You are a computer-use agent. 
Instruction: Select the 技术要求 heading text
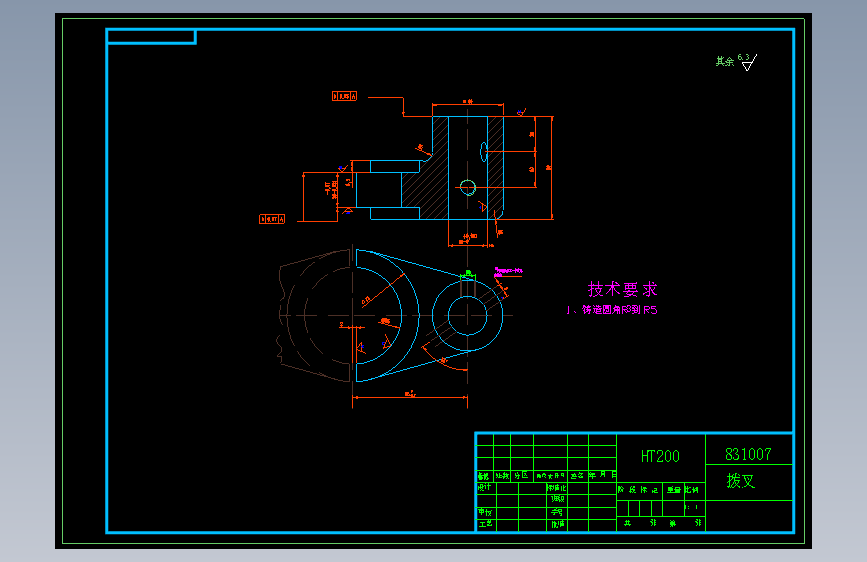point(623,289)
